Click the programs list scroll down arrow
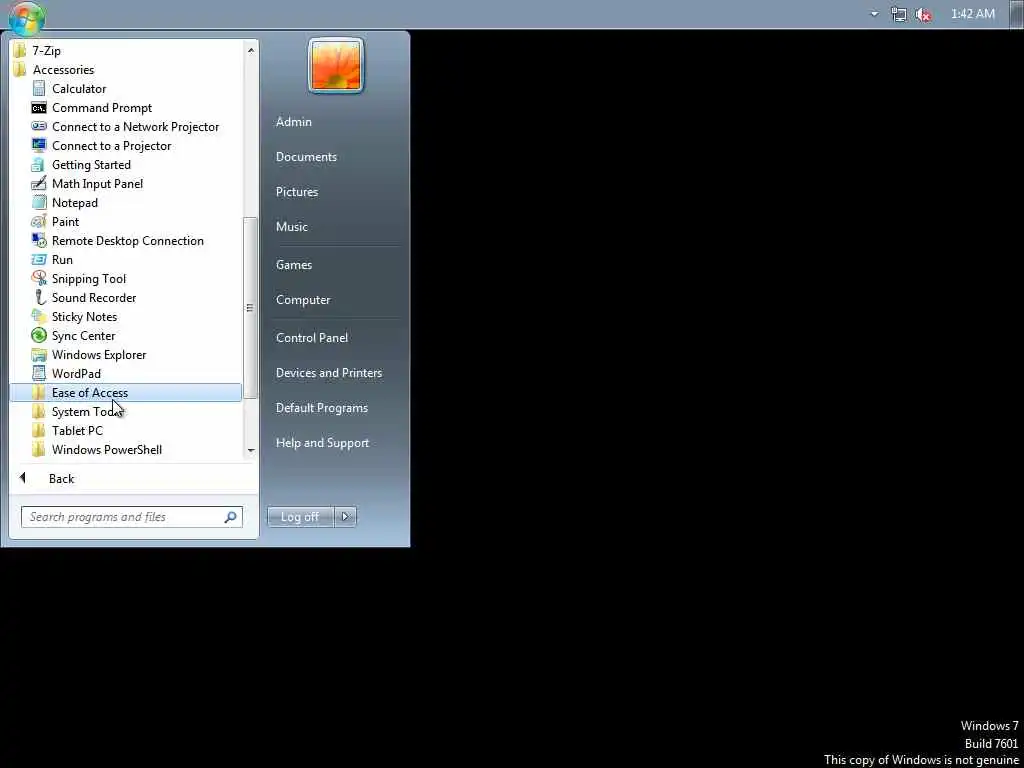Image resolution: width=1024 pixels, height=768 pixels. pyautogui.click(x=251, y=451)
